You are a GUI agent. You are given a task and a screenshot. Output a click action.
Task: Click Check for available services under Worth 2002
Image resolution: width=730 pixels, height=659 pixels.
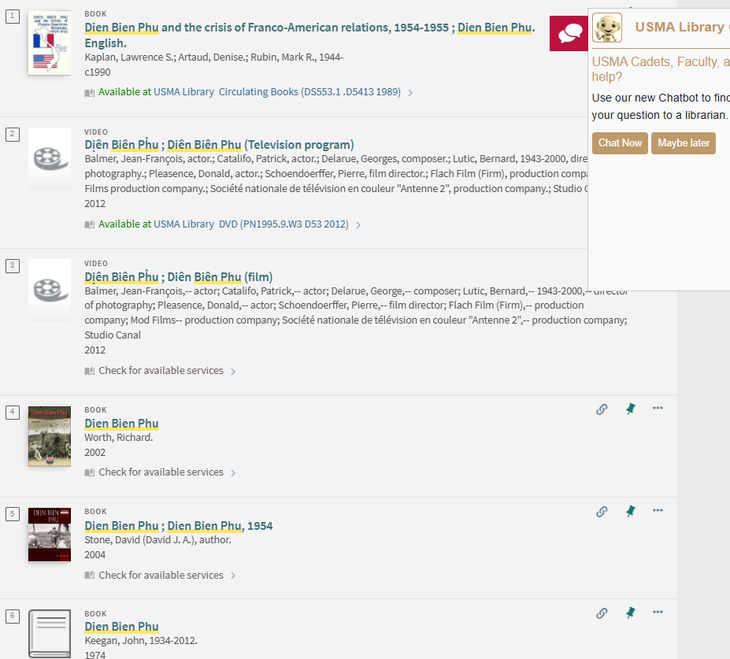click(161, 472)
